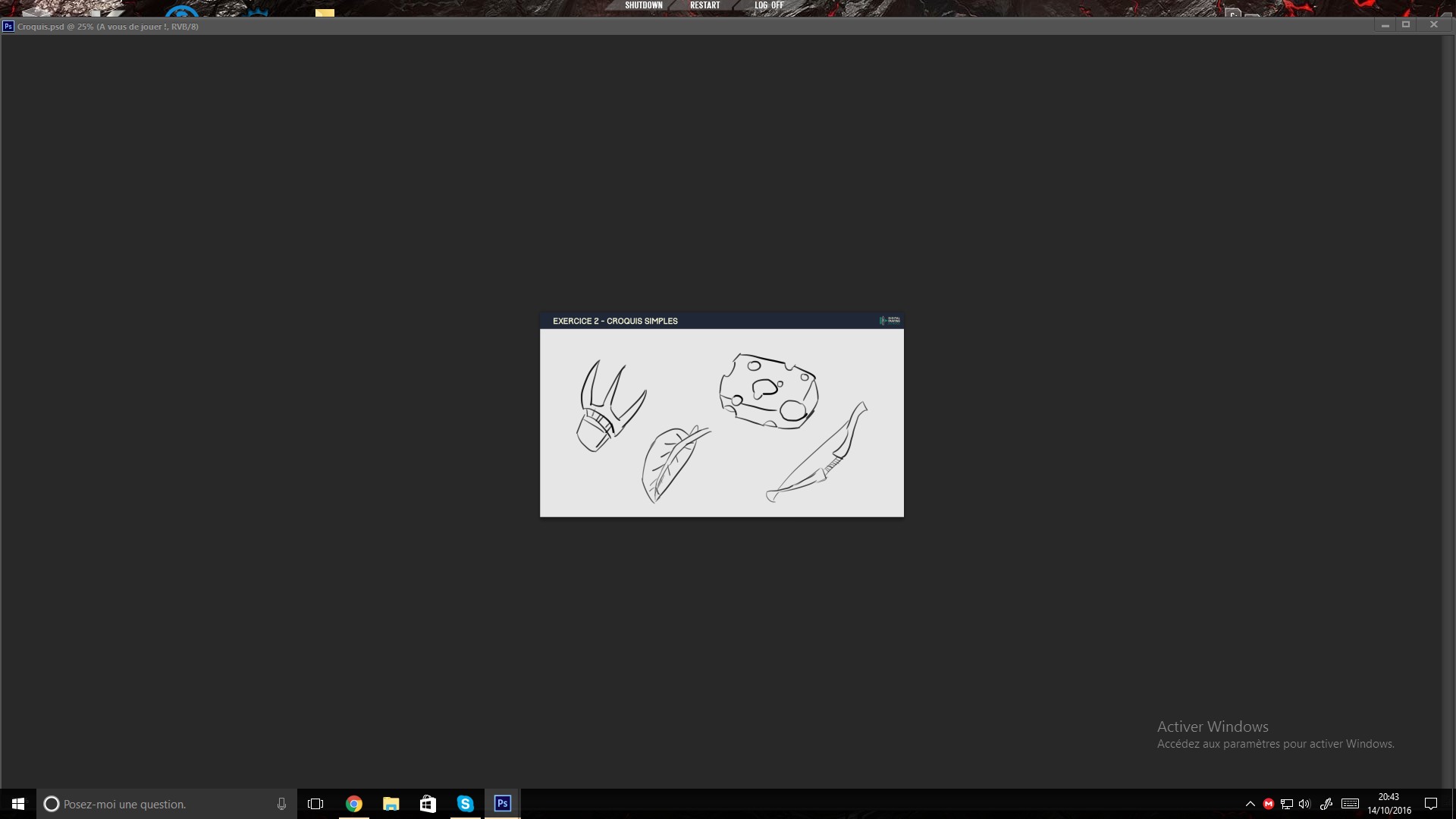Image resolution: width=1456 pixels, height=819 pixels.
Task: Open File Explorer from the taskbar
Action: (x=391, y=804)
